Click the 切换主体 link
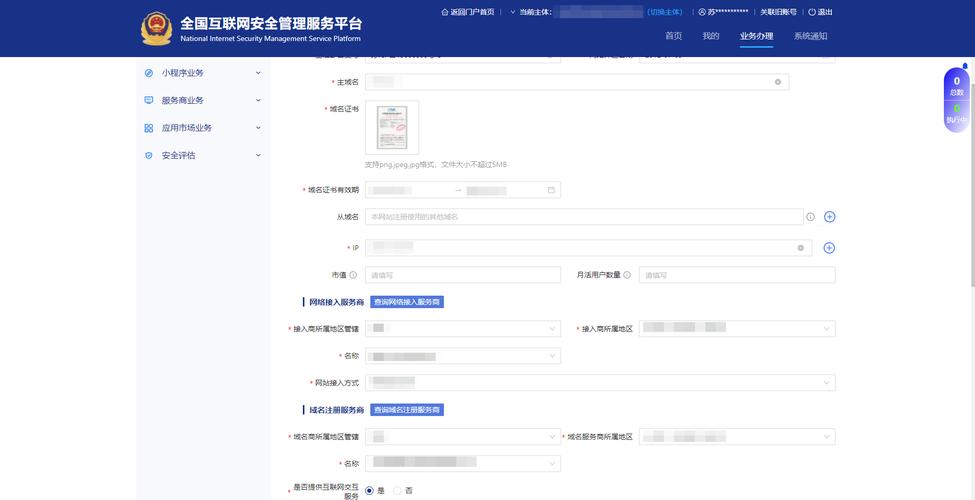Viewport: 975px width, 500px height. pos(665,12)
